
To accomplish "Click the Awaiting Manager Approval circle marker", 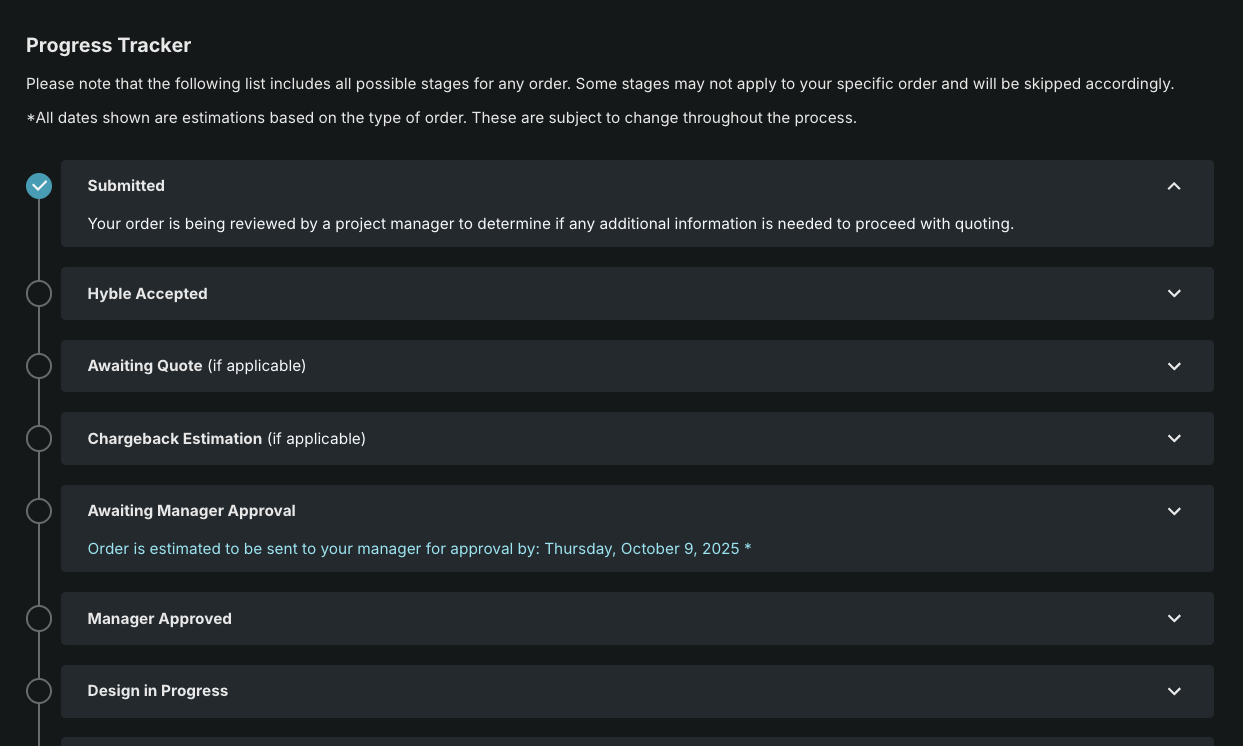I will point(39,511).
